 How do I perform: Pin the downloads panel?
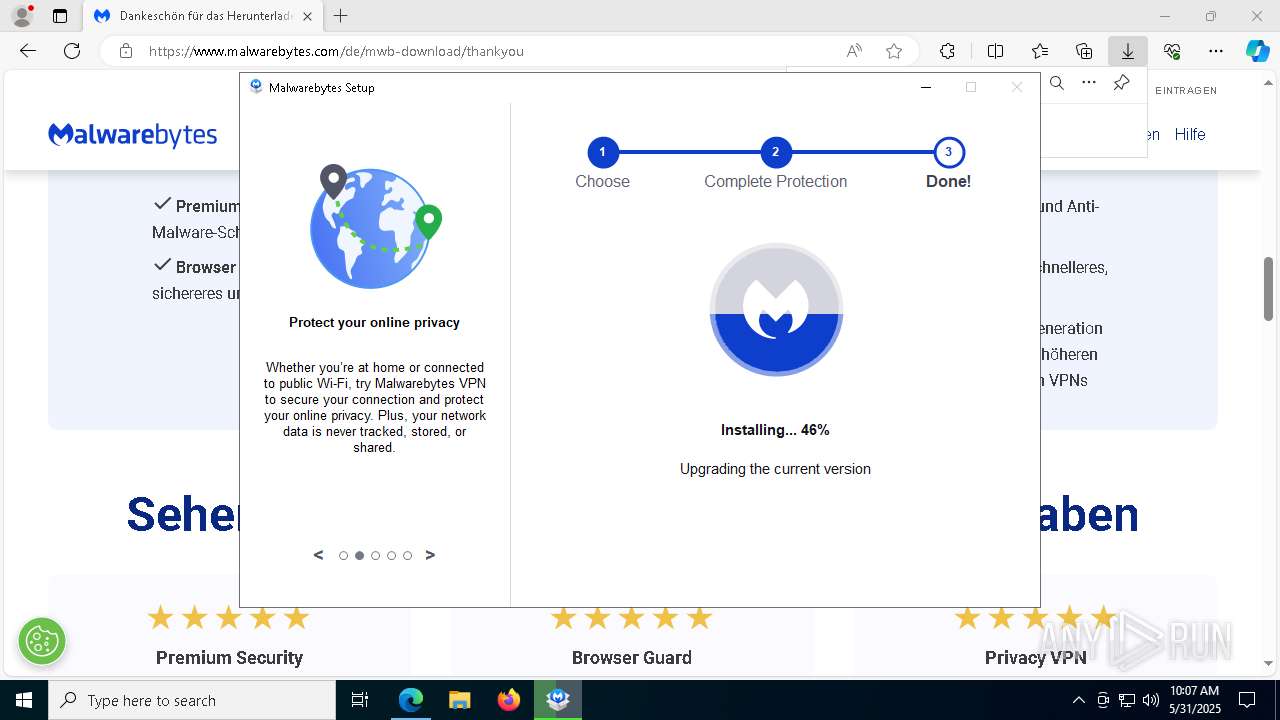(1121, 83)
